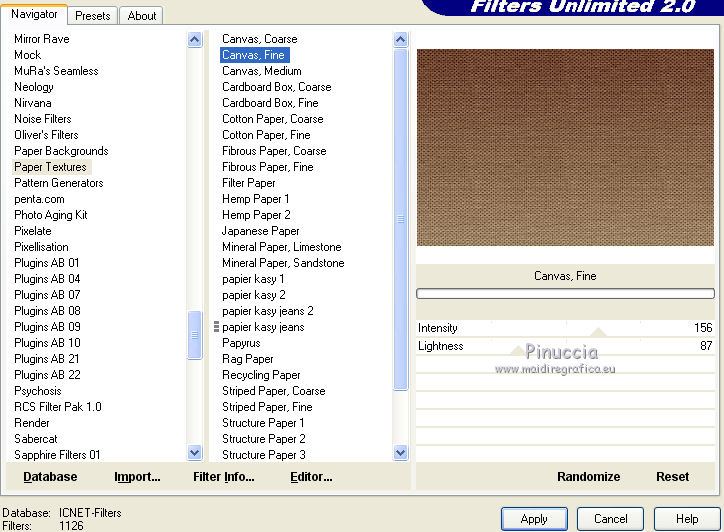The width and height of the screenshot is (724, 532).
Task: Click the category list down arrow
Action: (x=195, y=453)
